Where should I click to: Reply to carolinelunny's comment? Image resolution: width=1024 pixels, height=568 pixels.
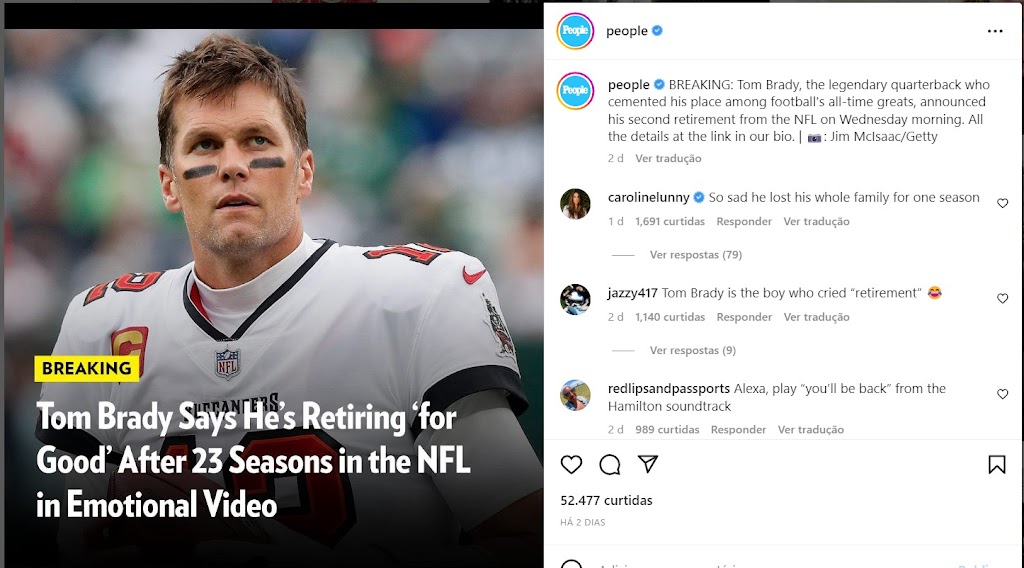(744, 221)
